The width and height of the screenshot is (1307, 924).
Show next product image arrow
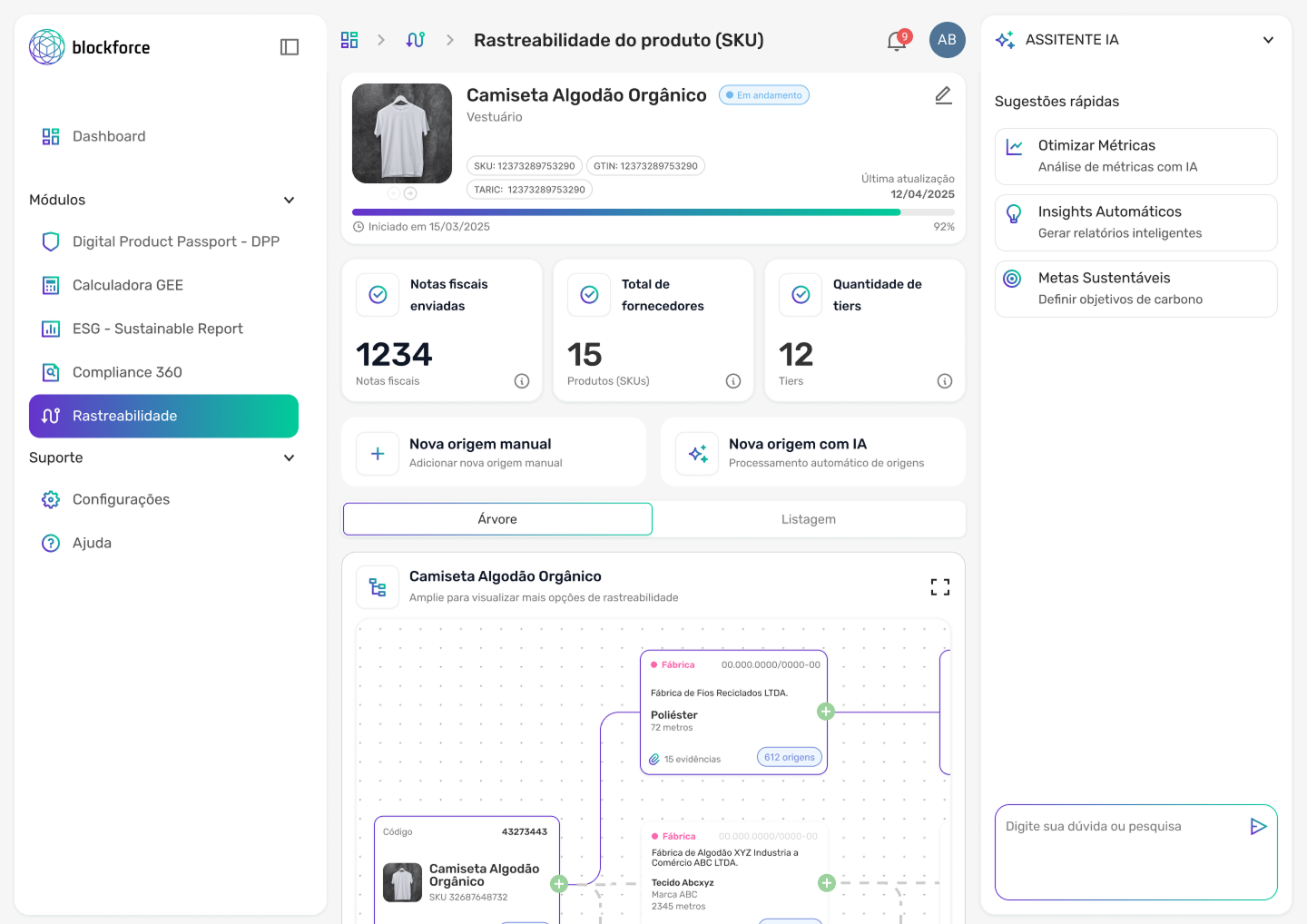coord(410,193)
